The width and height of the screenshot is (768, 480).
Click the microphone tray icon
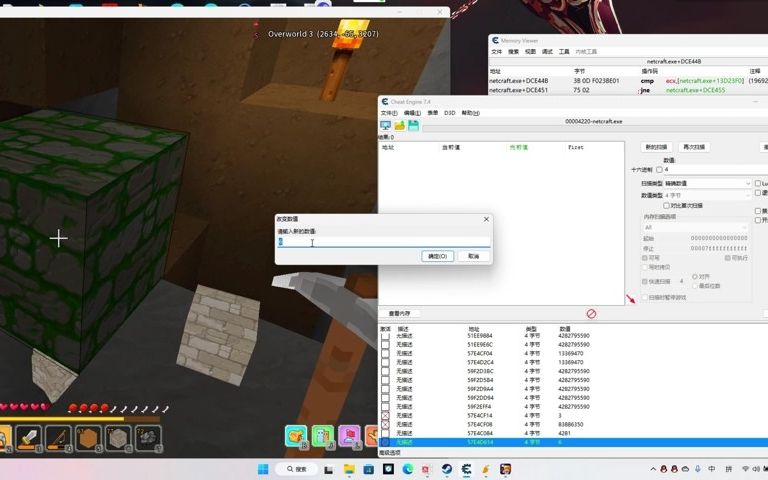(697, 469)
